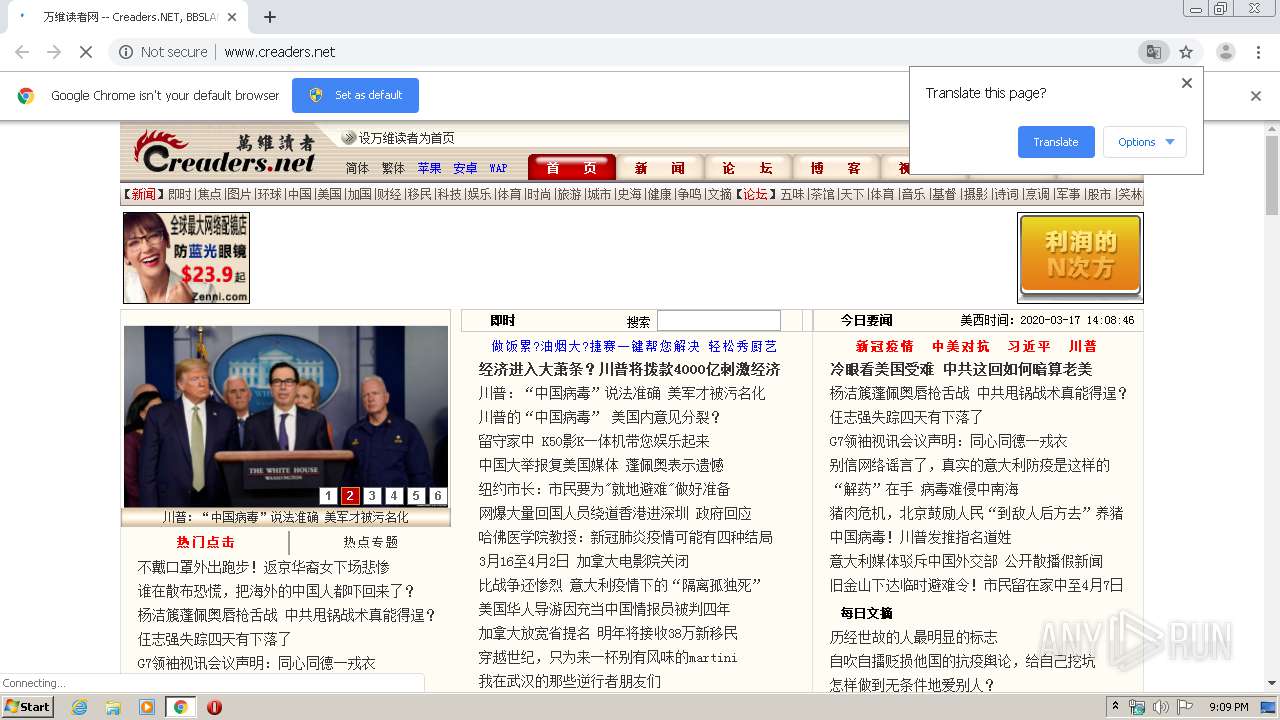The width and height of the screenshot is (1280, 720).
Task: Open Internet Explorer from taskbar
Action: (x=79, y=707)
